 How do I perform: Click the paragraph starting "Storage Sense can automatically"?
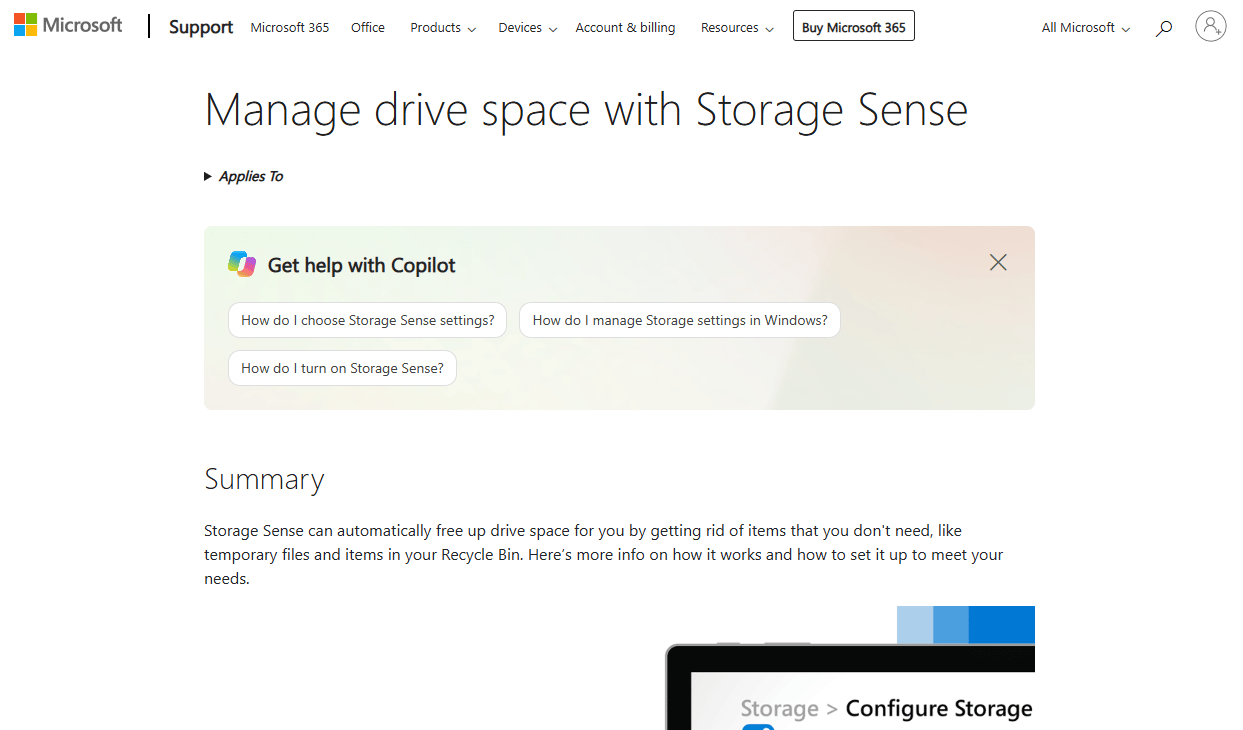604,554
